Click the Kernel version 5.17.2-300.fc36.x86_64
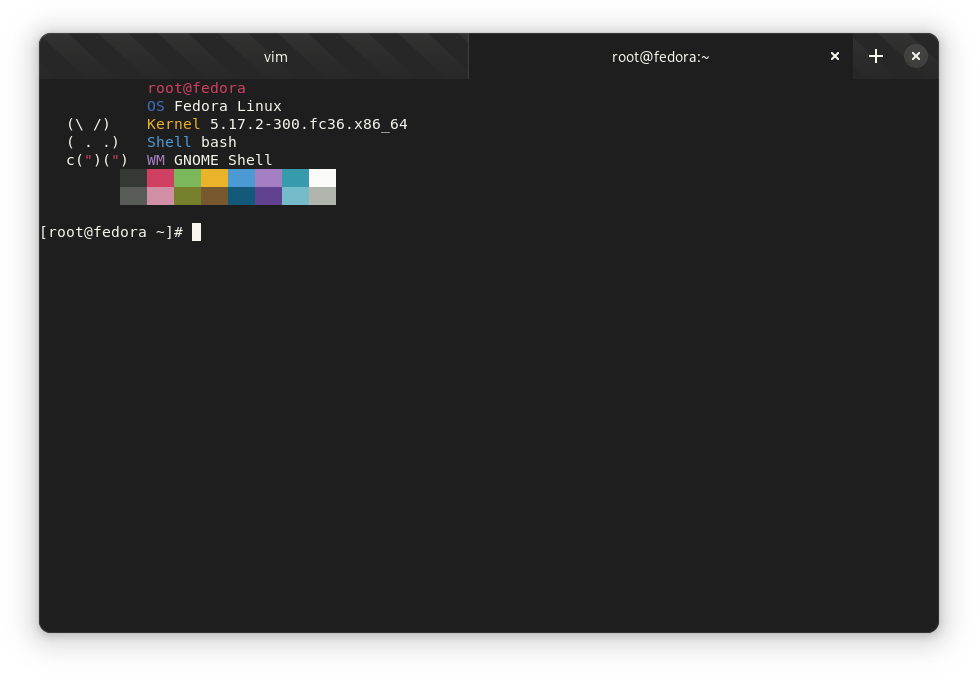The height and width of the screenshot is (678, 978). pyautogui.click(x=308, y=124)
